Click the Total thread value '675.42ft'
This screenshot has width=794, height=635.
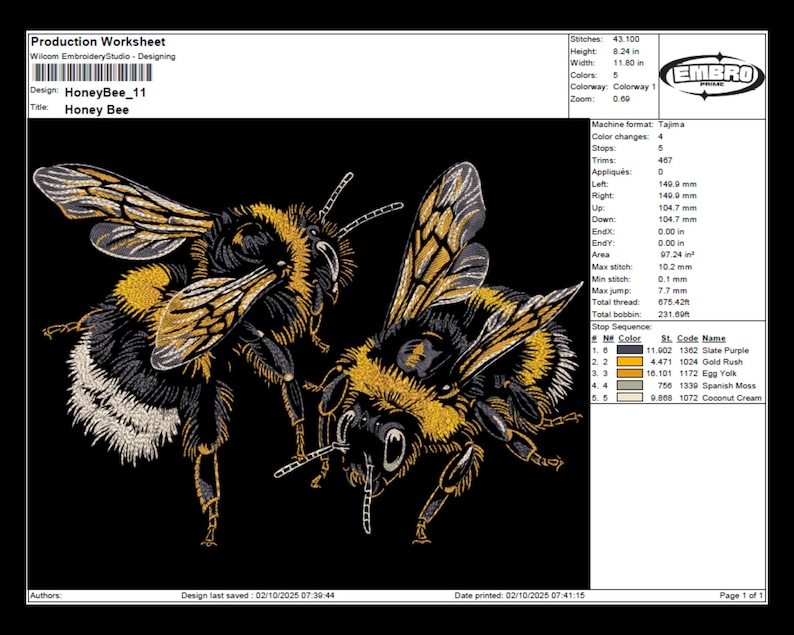pos(673,302)
